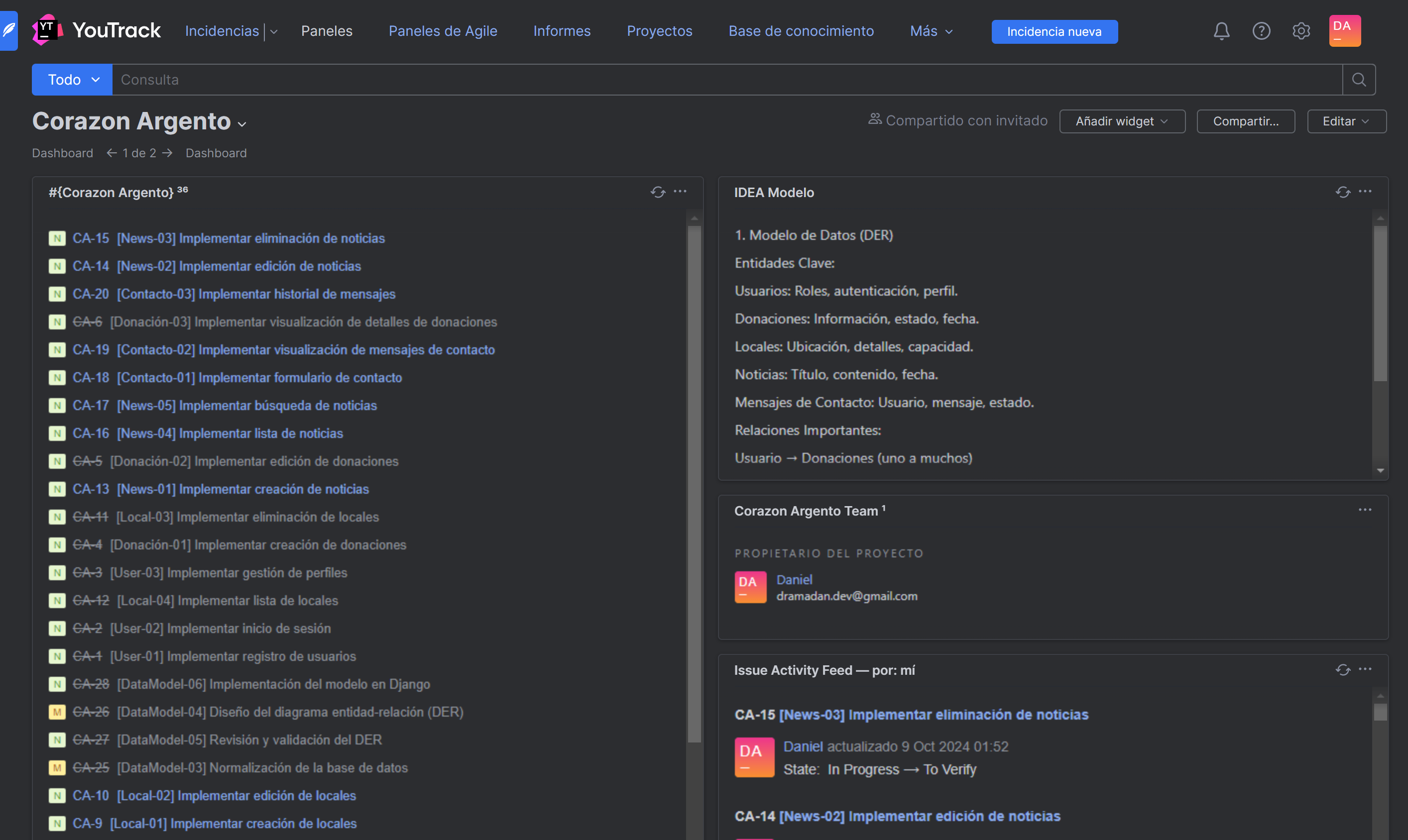1408x840 pixels.
Task: Open Corazon Argento Team widget menu
Action: click(1365, 511)
